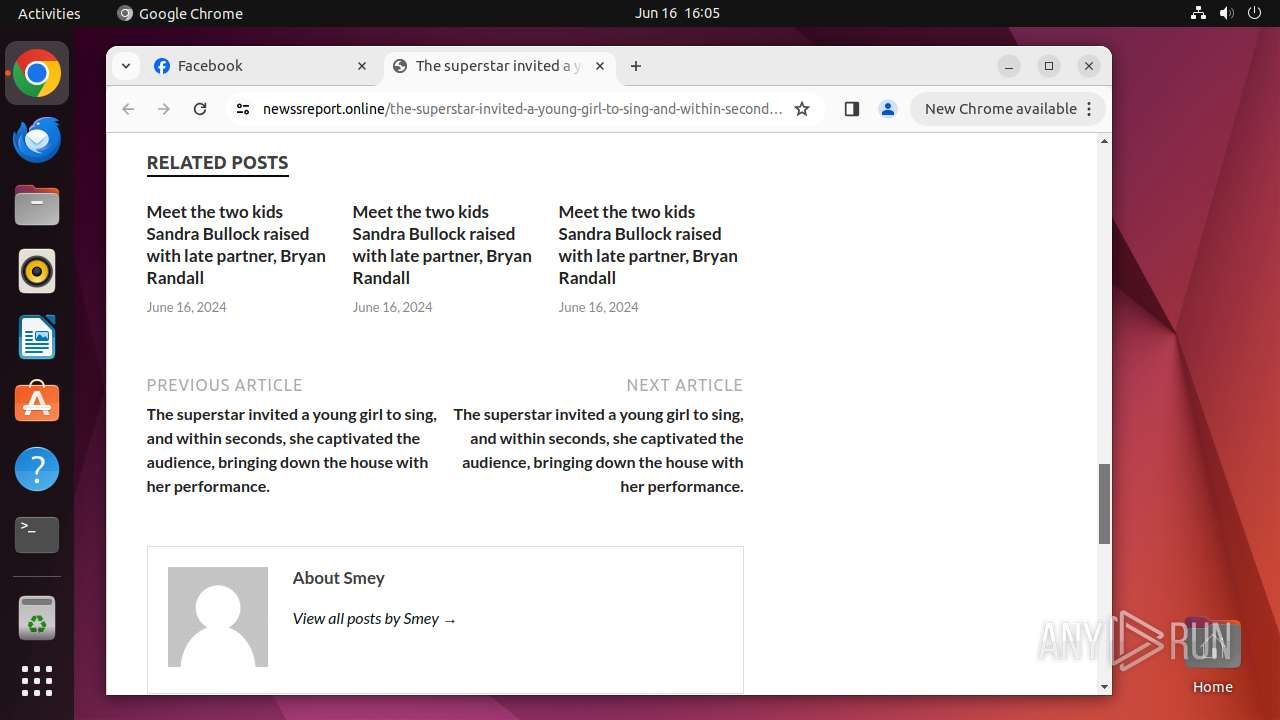Viewport: 1280px width, 720px height.
Task: Open the Help icon in dock
Action: coord(37,469)
